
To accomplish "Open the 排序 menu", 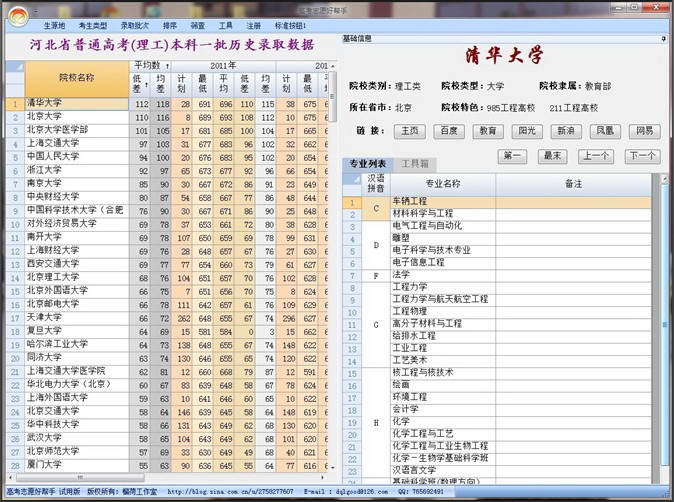I will click(x=170, y=26).
